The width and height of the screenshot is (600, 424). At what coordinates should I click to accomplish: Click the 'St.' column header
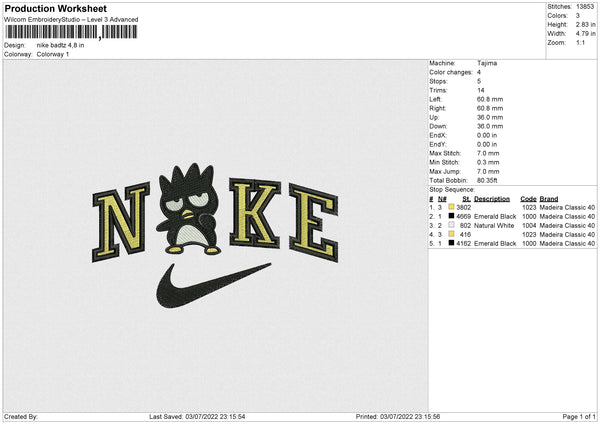[466, 199]
